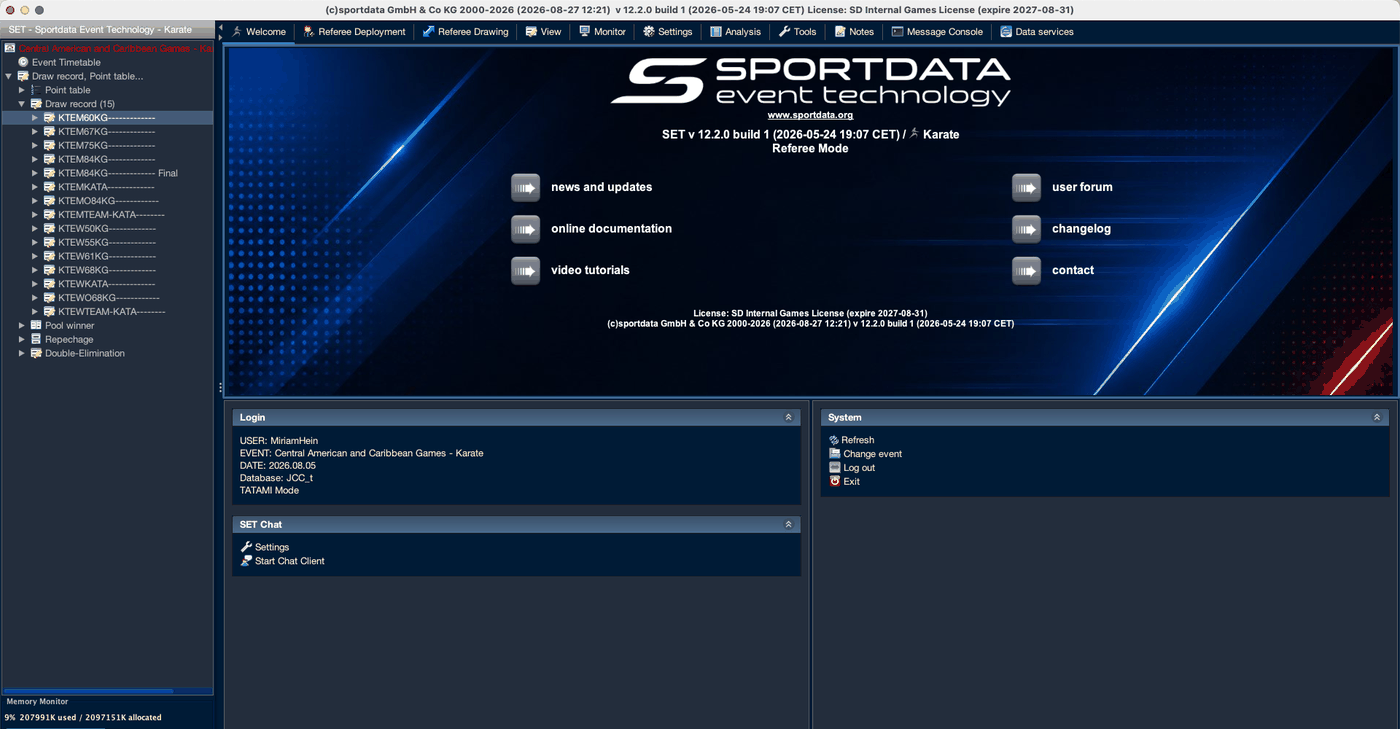
Task: Open the Referee Drawing tab
Action: pyautogui.click(x=465, y=32)
